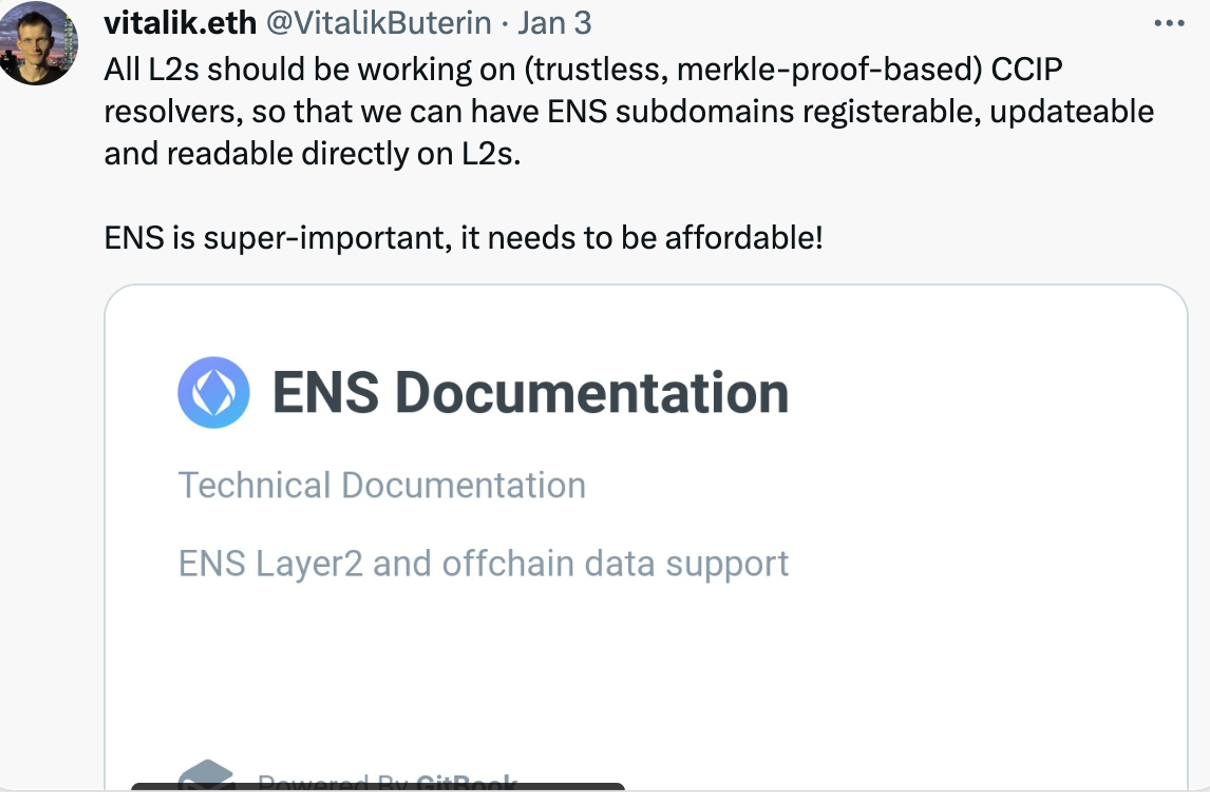The height and width of the screenshot is (792, 1210).
Task: Select the ENS Layer2 and offchain description
Action: coord(483,563)
